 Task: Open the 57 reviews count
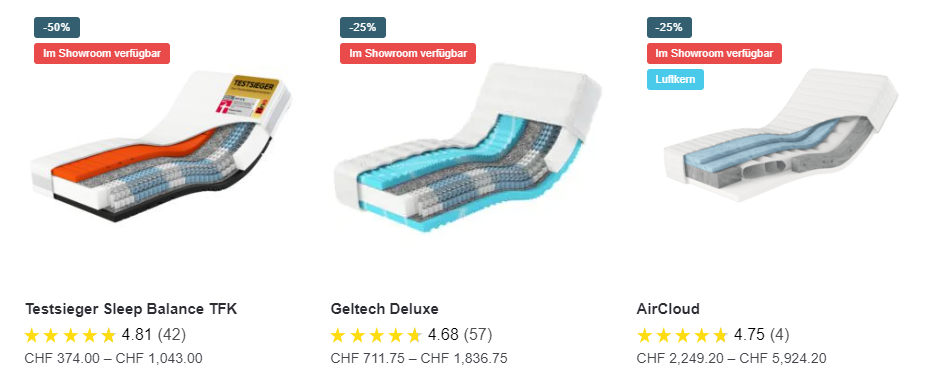(477, 335)
